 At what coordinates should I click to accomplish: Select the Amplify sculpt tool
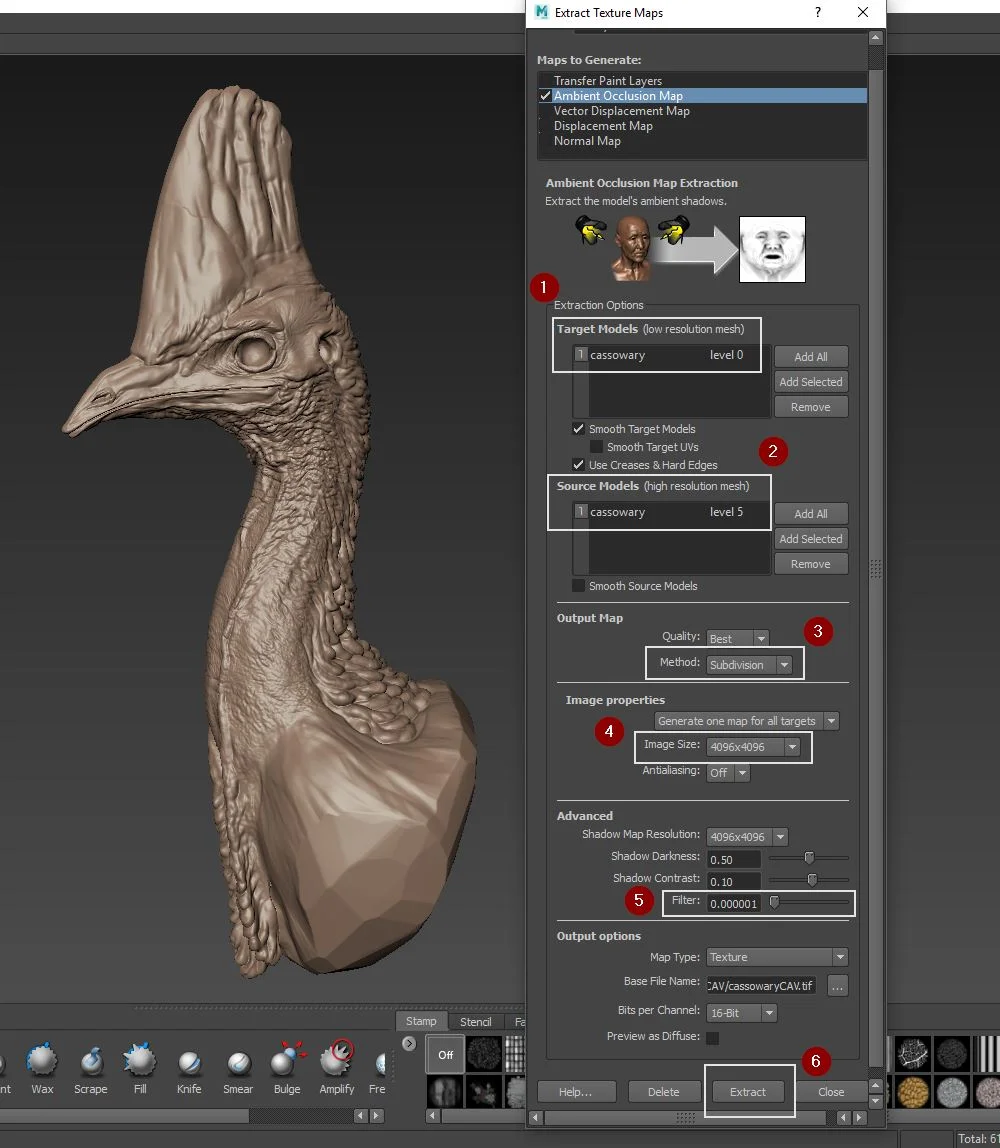click(337, 1068)
